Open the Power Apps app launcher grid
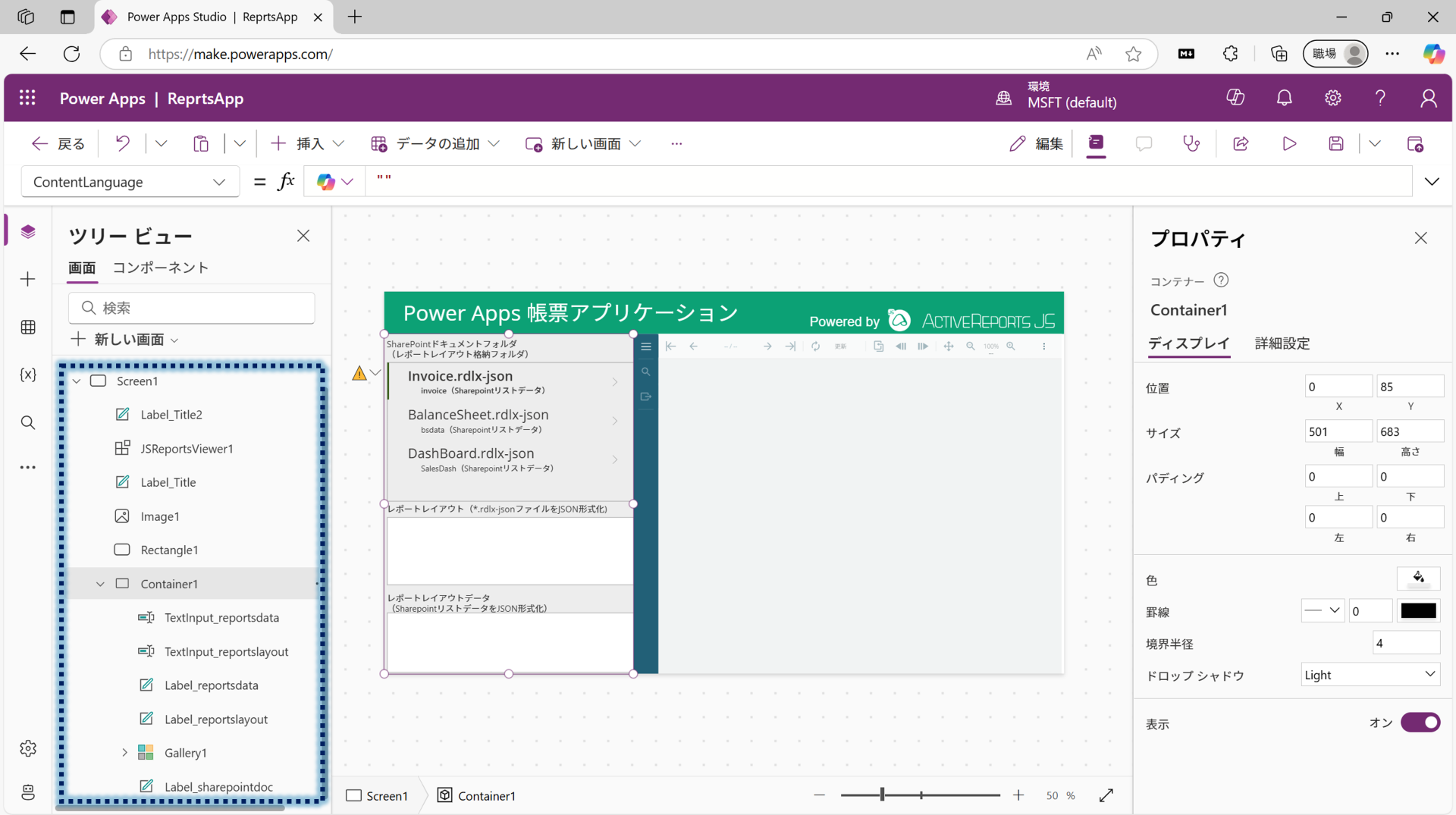1456x815 pixels. point(27,98)
